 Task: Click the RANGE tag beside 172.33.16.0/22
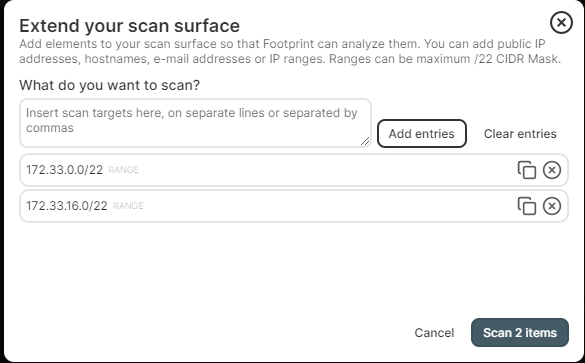[128, 206]
